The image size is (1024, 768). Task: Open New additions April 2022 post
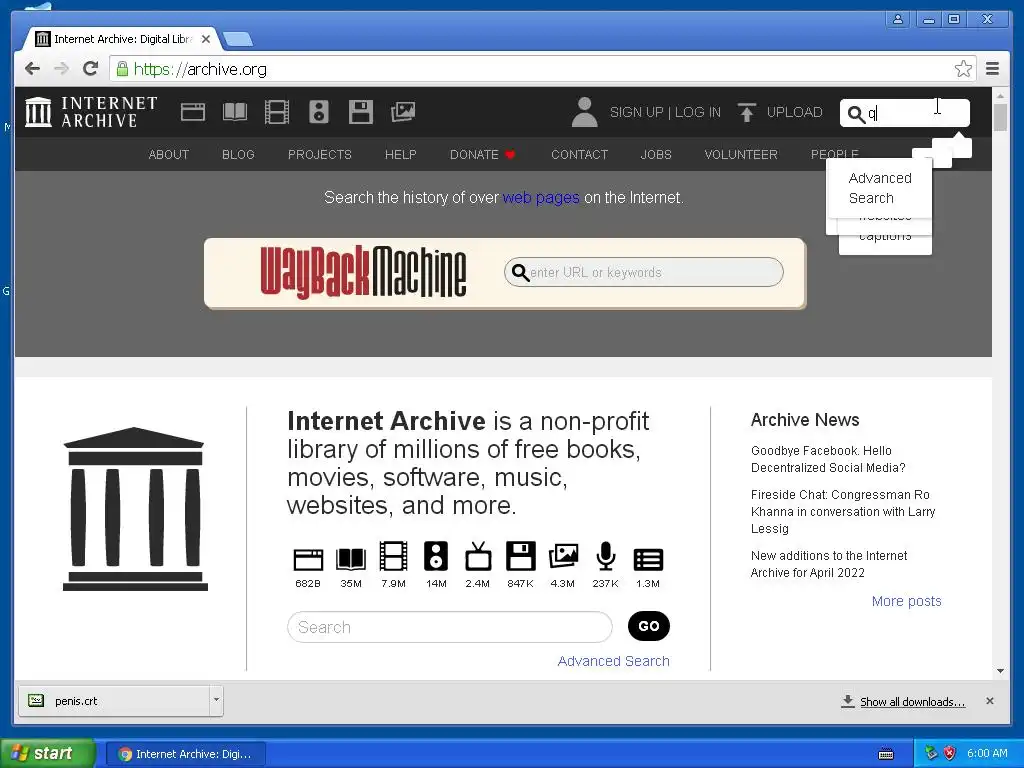pos(829,564)
